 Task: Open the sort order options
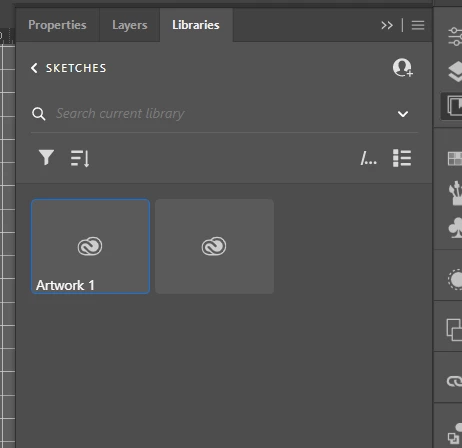pyautogui.click(x=80, y=158)
